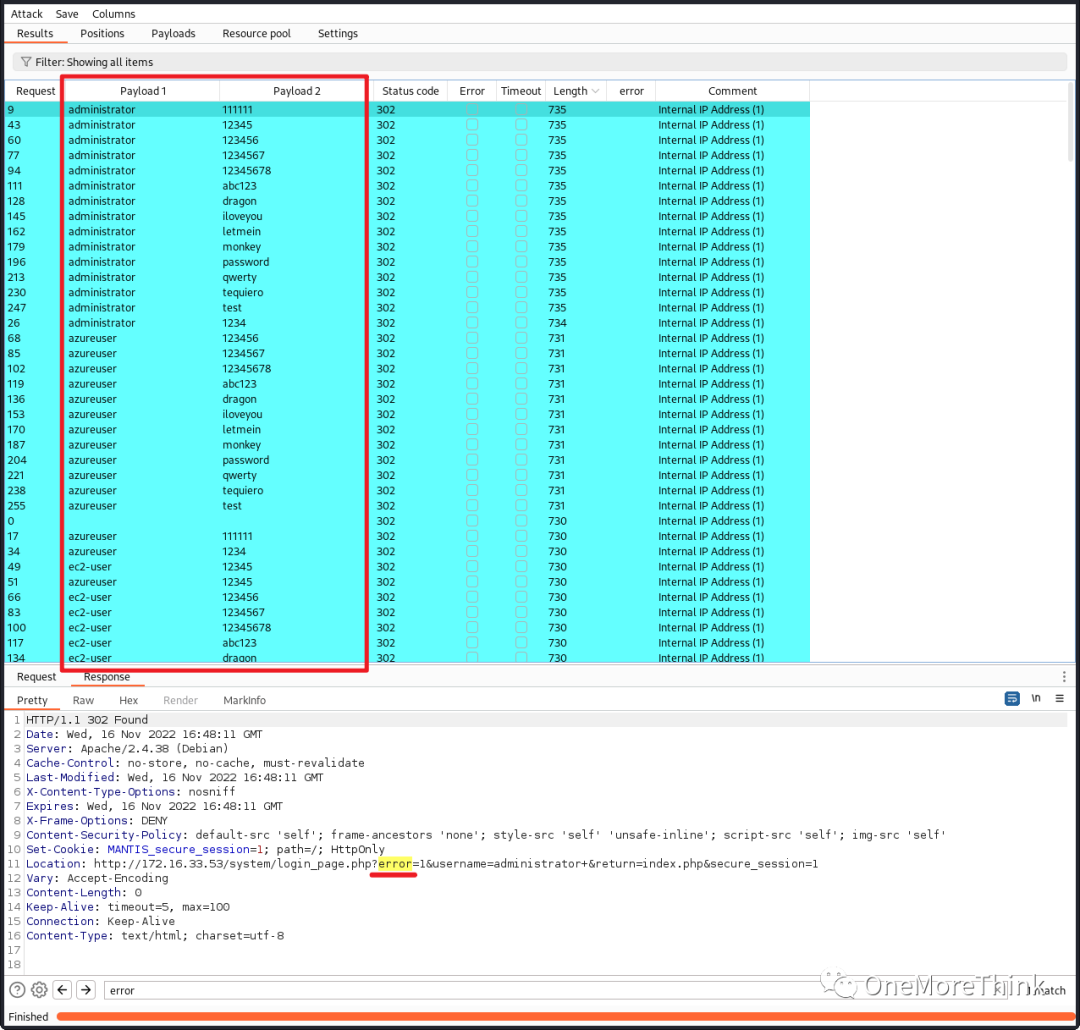
Task: Toggle Timeout checkbox in request 43 row
Action: pyautogui.click(x=521, y=125)
